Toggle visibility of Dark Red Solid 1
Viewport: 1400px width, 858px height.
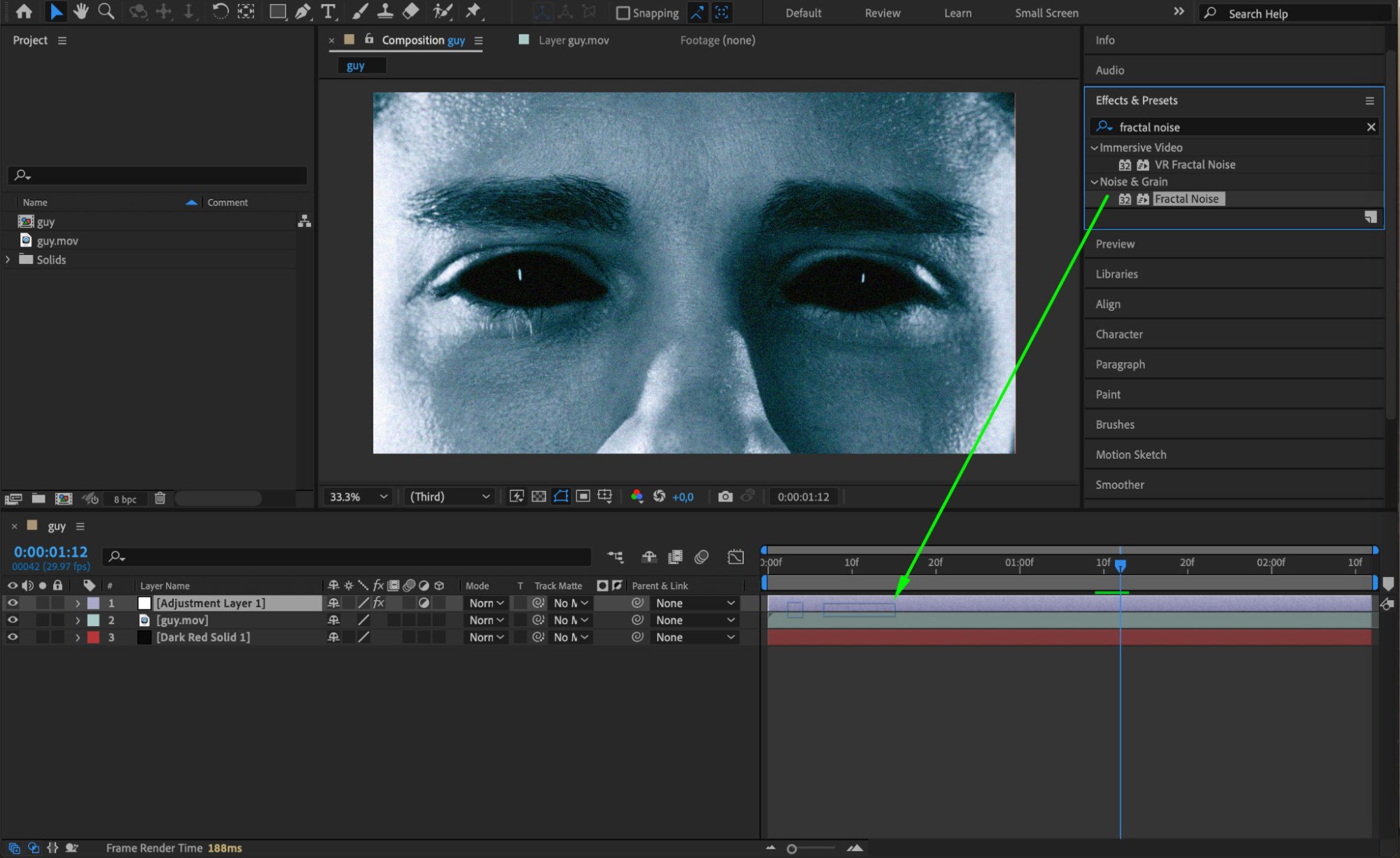click(13, 637)
